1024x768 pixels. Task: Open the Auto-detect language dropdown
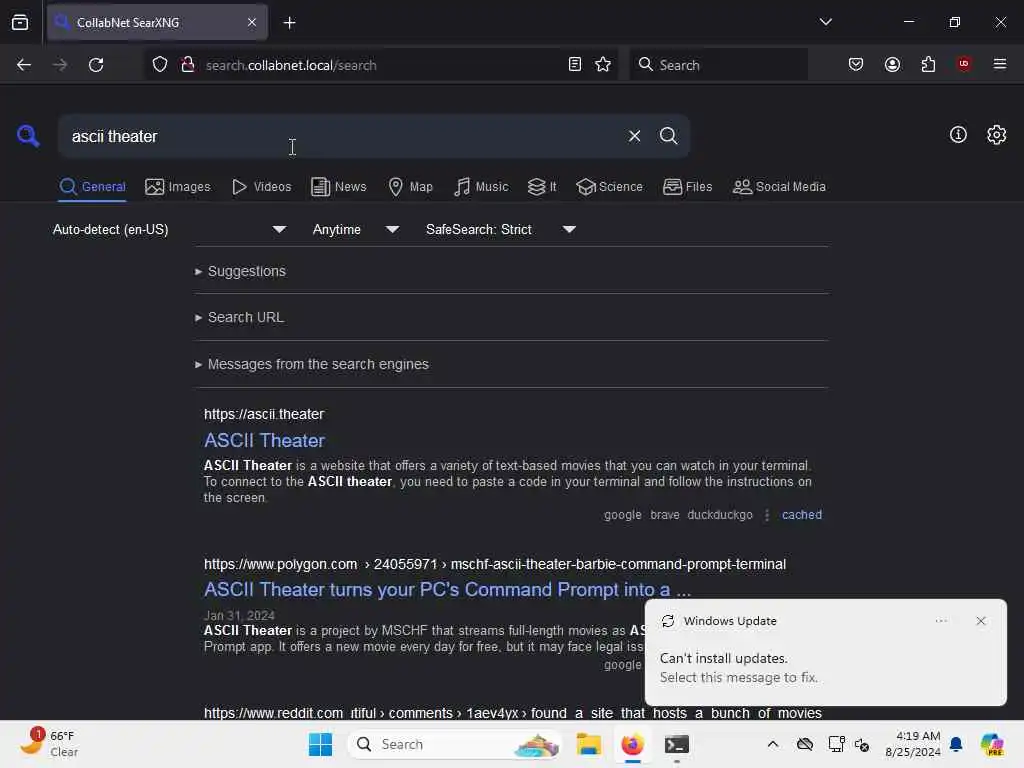coord(170,229)
